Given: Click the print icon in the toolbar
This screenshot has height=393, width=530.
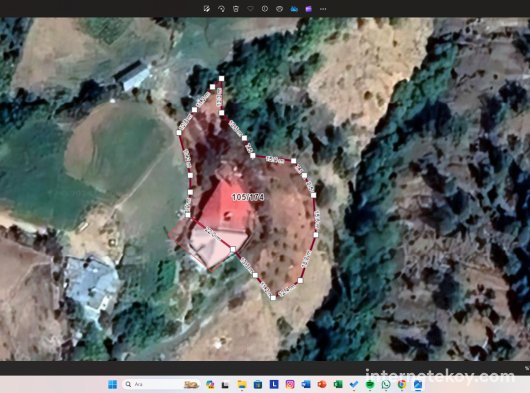Looking at the screenshot, I should pos(279,9).
